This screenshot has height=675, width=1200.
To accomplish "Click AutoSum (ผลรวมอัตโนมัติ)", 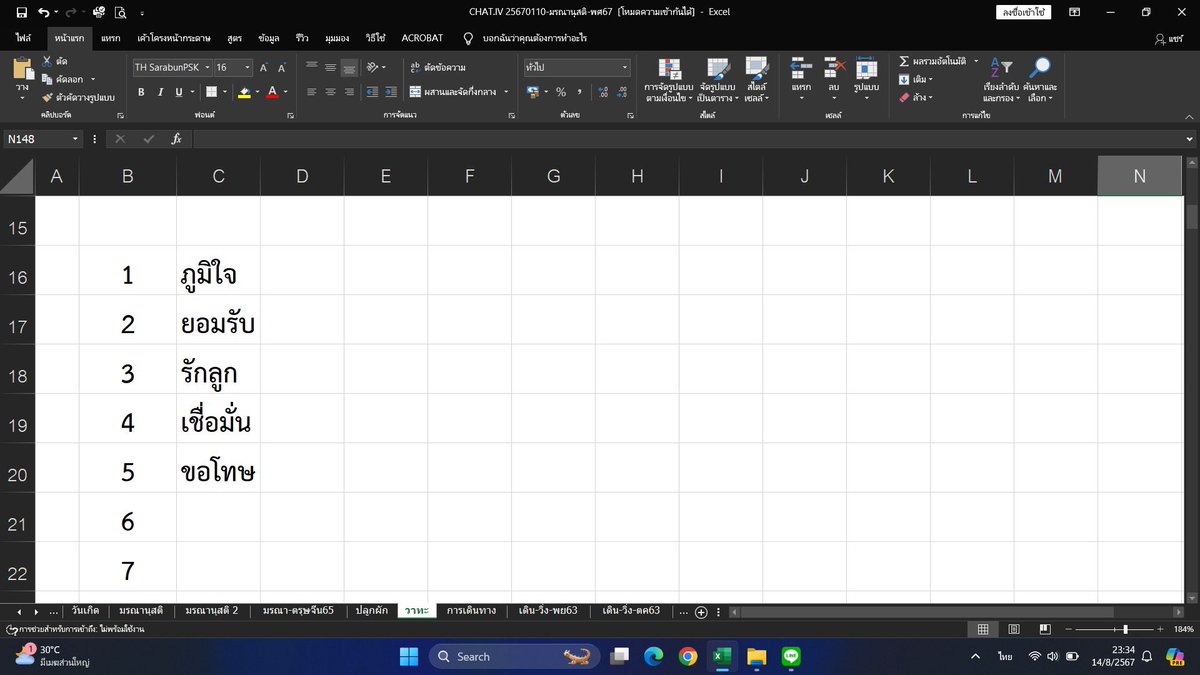I will point(933,62).
